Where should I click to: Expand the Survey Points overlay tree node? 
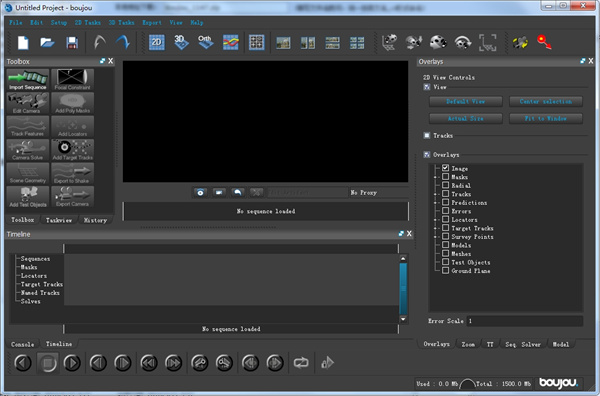[x=435, y=237]
